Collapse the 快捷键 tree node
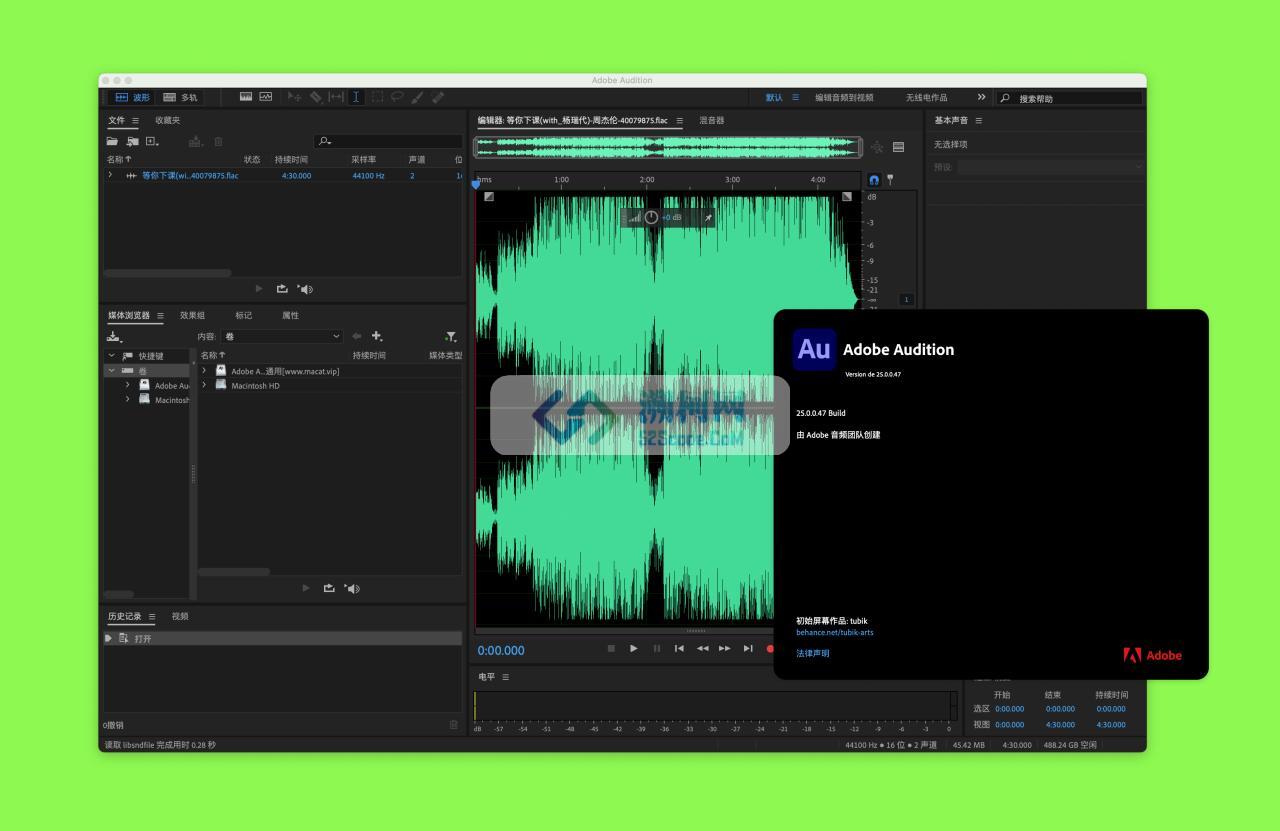This screenshot has height=831, width=1280. pos(111,355)
